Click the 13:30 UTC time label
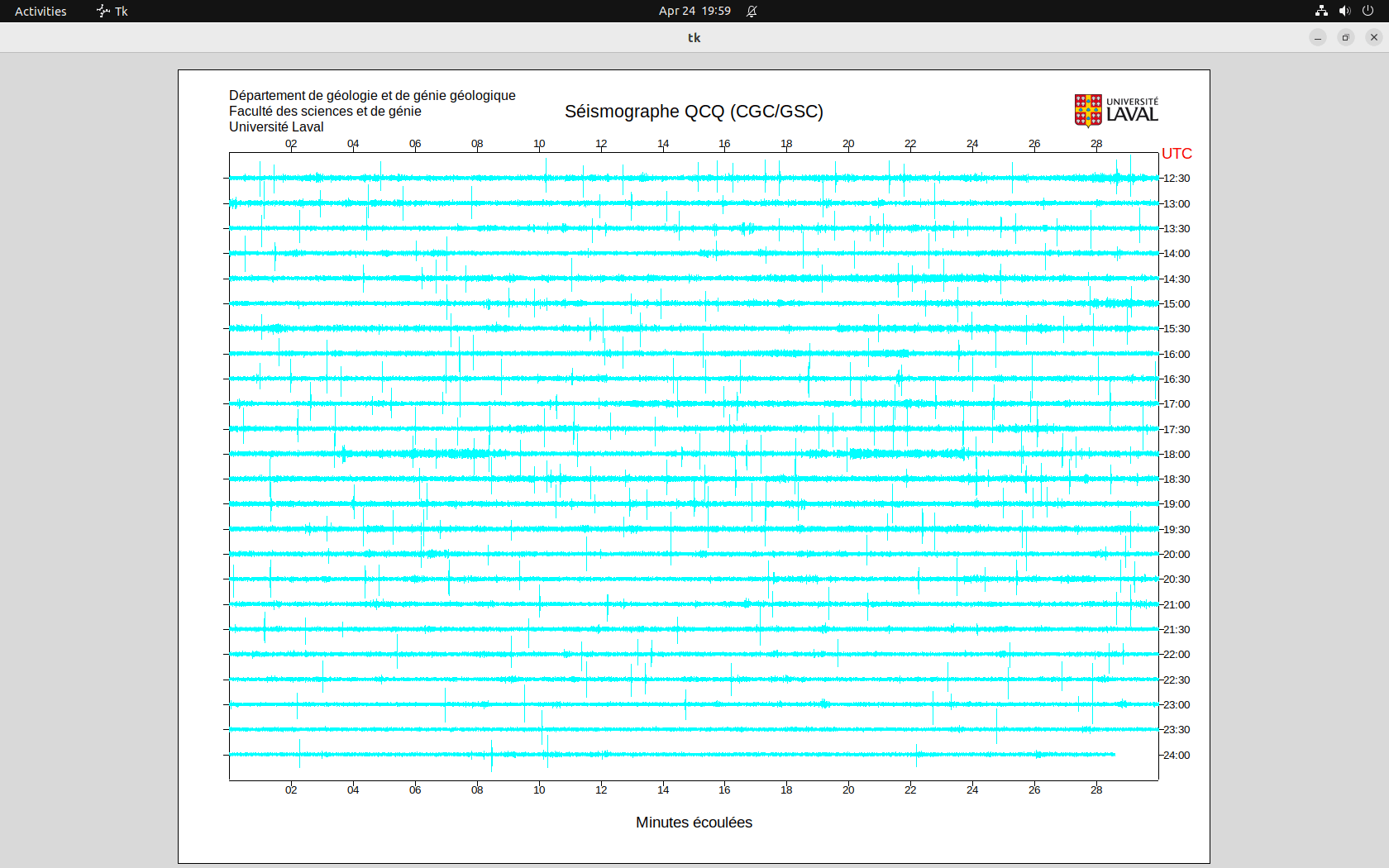 coord(1177,229)
